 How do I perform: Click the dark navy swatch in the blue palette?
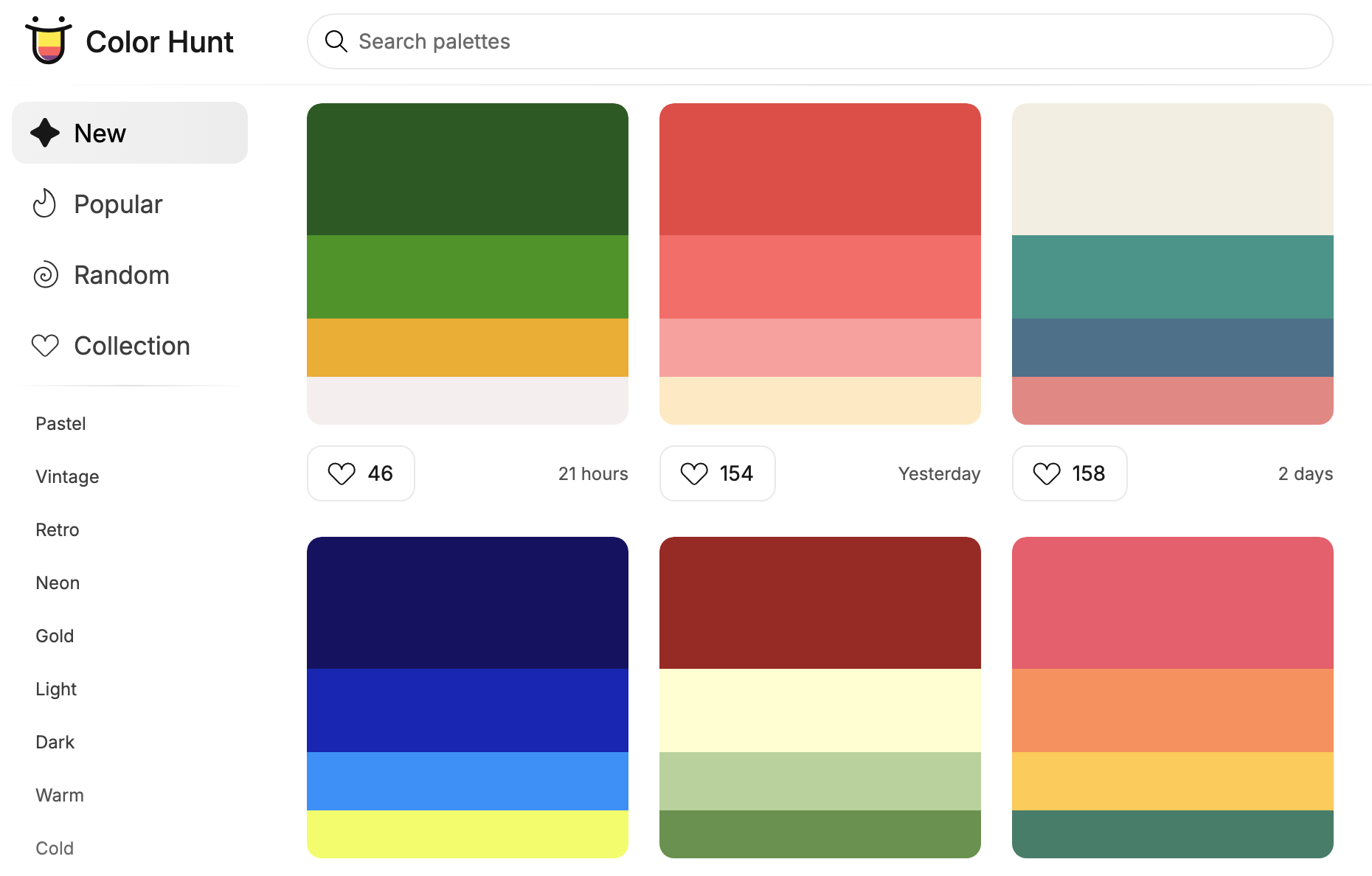tap(468, 601)
